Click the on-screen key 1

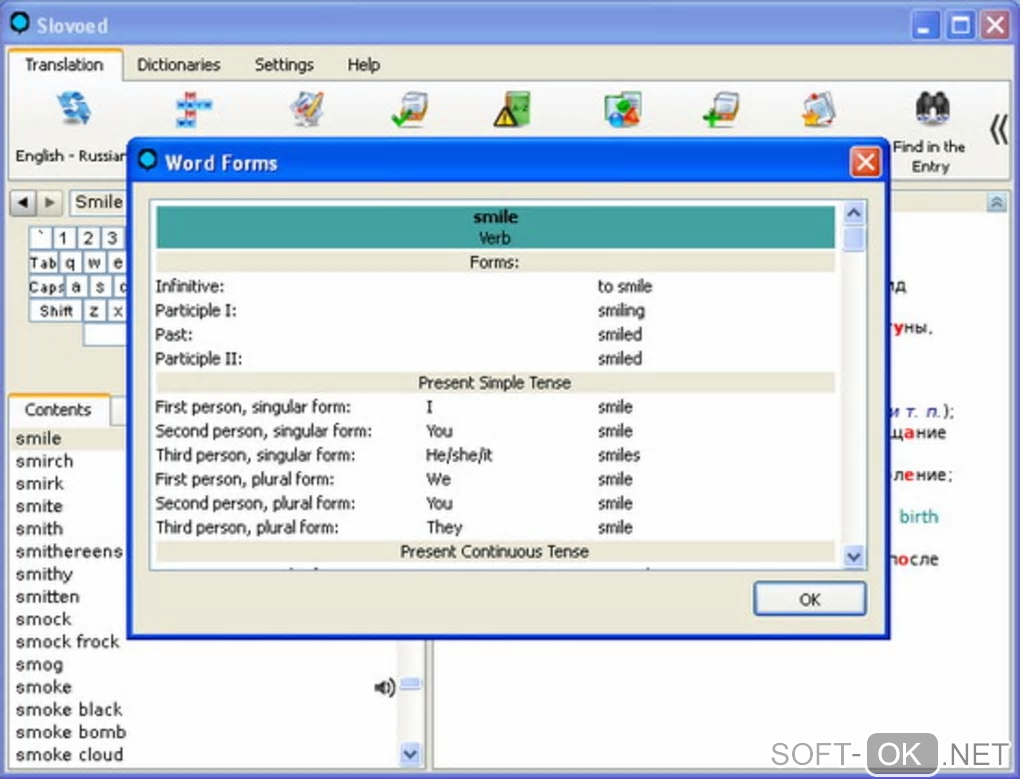coord(63,238)
